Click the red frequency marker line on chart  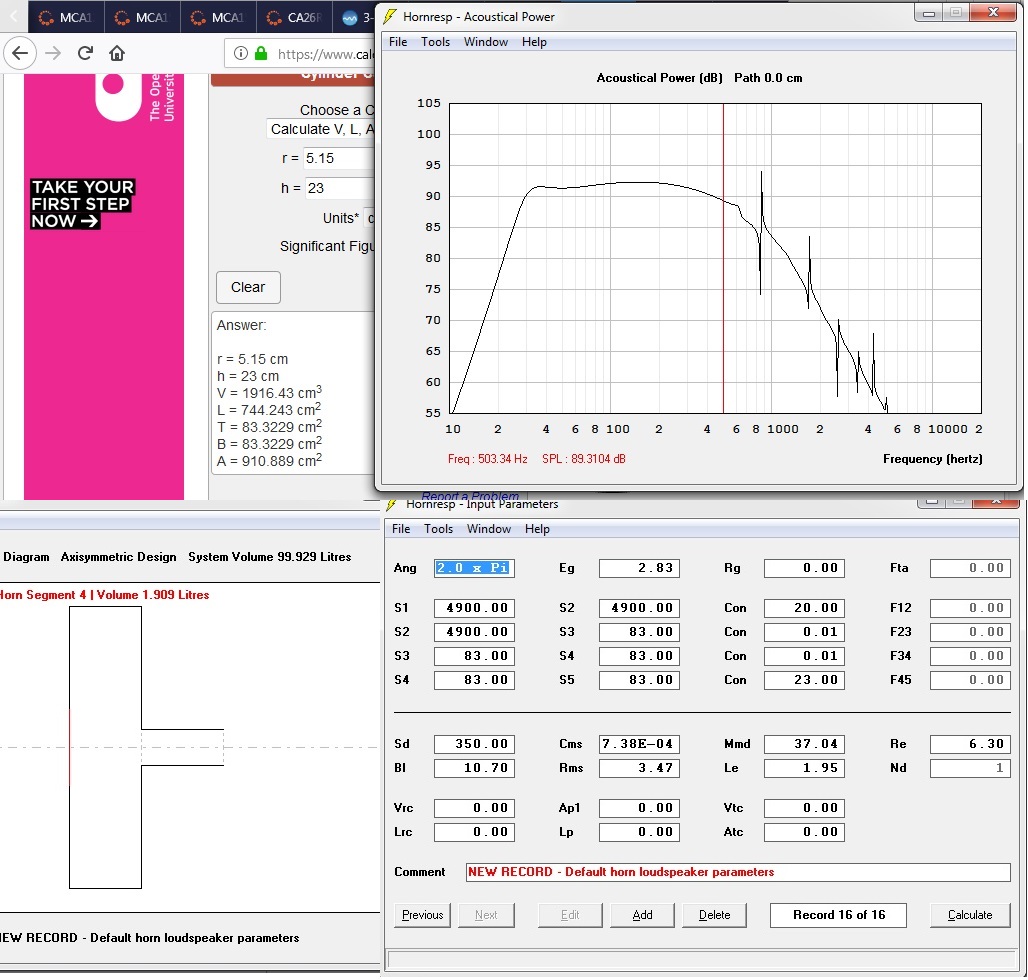point(723,258)
